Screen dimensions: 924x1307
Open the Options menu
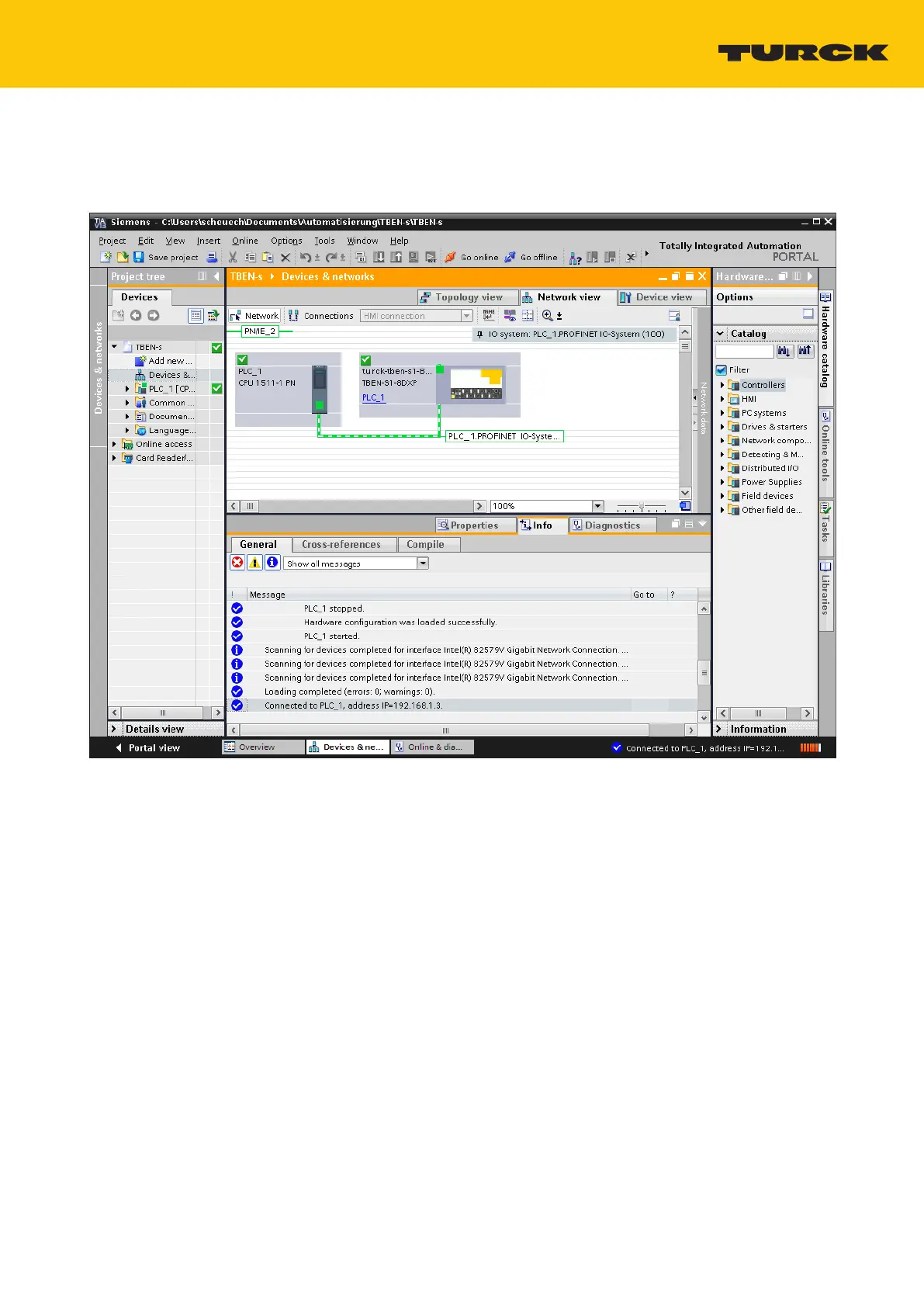(286, 241)
